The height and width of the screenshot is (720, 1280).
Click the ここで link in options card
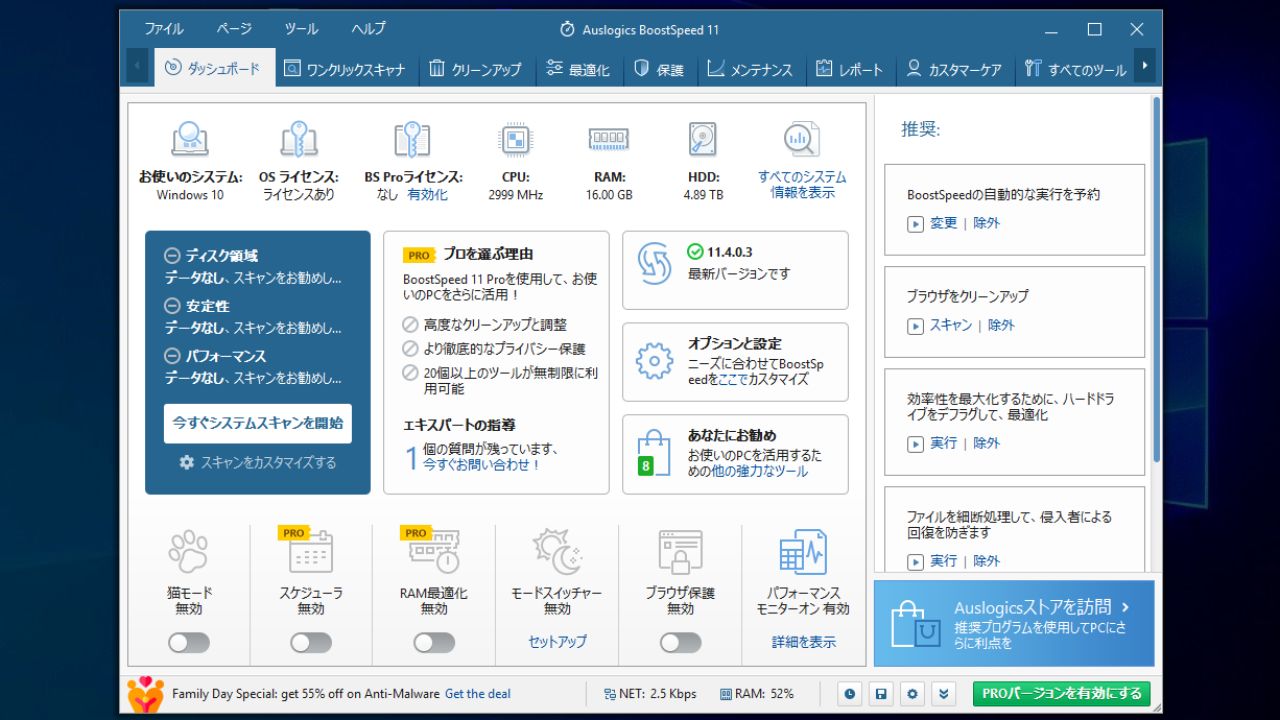[x=734, y=380]
